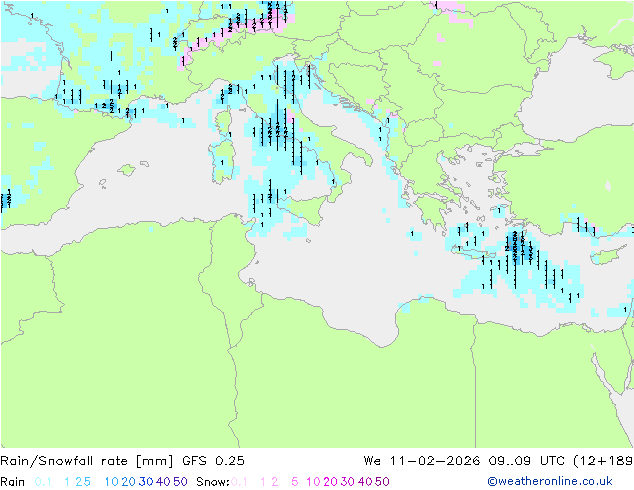Click the date text "We 11-02-2026"
Image resolution: width=634 pixels, height=490 pixels.
tap(421, 460)
